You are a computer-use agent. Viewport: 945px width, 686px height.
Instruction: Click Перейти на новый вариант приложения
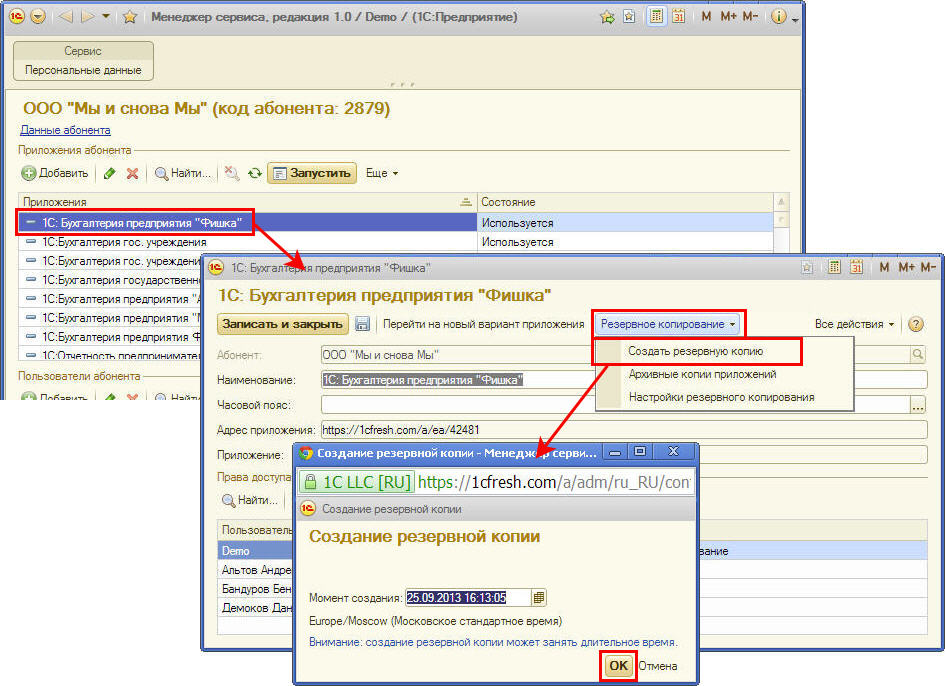pyautogui.click(x=483, y=324)
